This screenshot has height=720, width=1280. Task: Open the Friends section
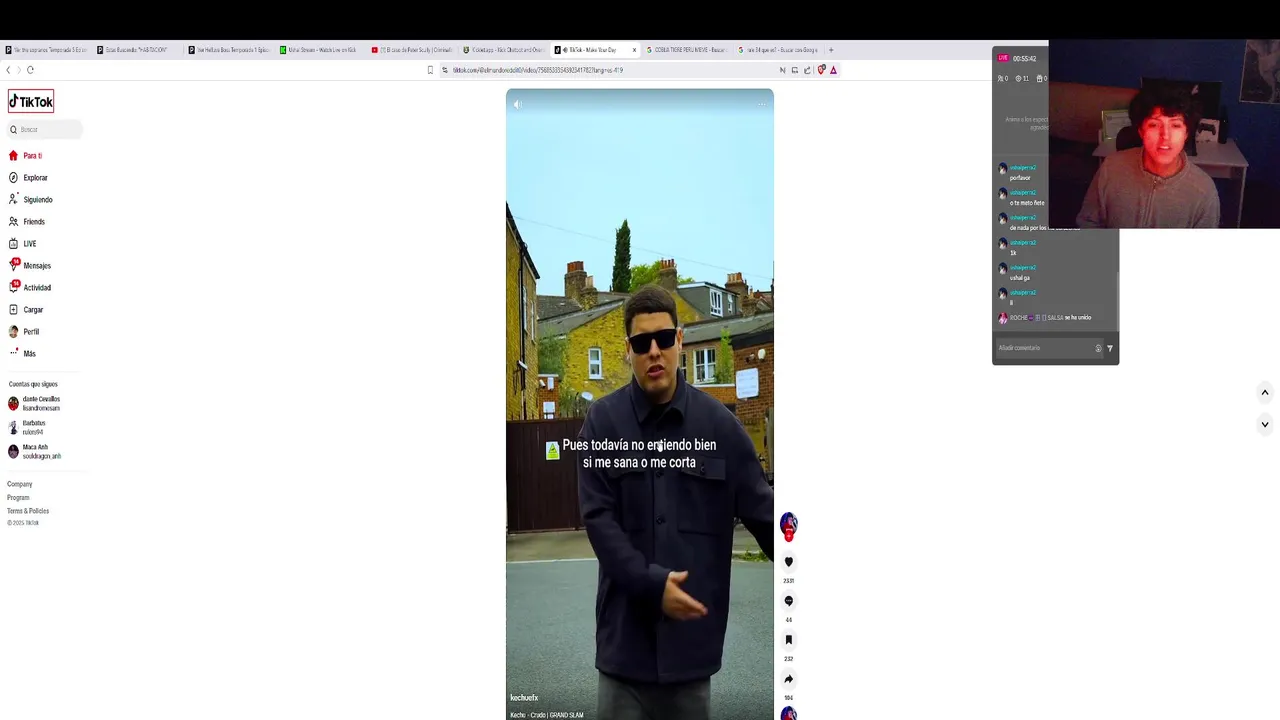tap(27, 222)
